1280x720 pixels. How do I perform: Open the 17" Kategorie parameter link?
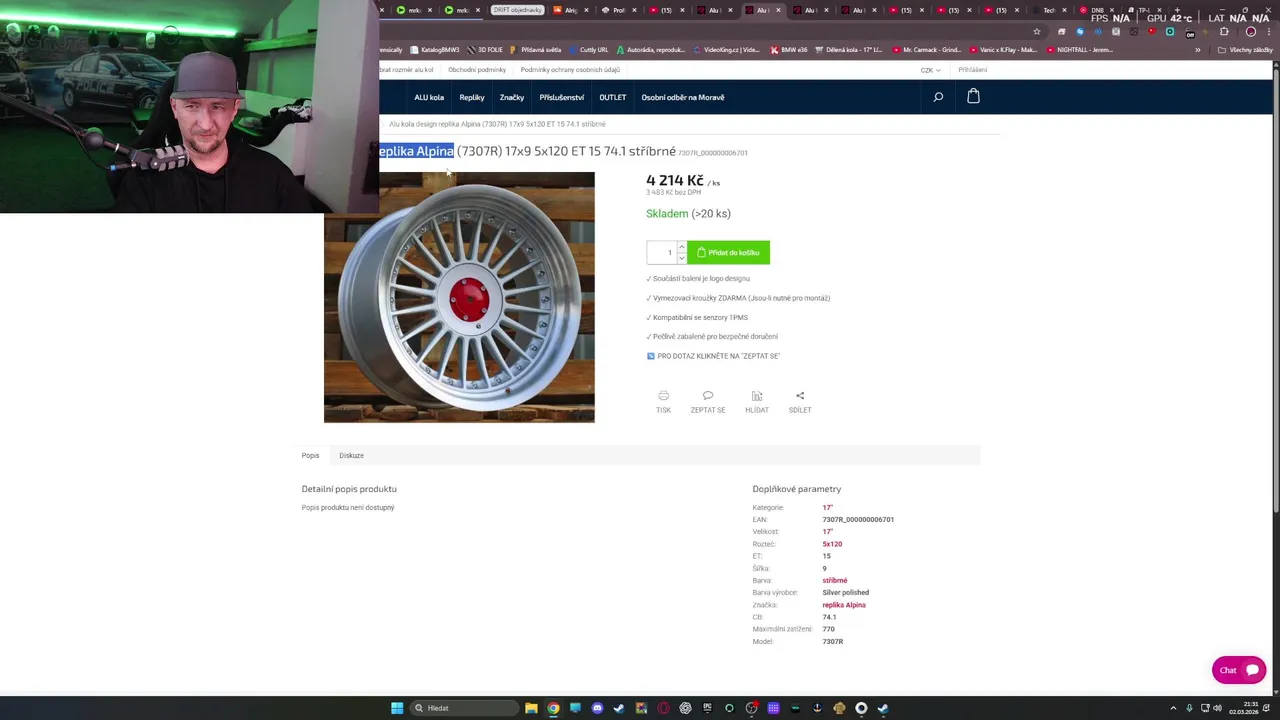(827, 507)
